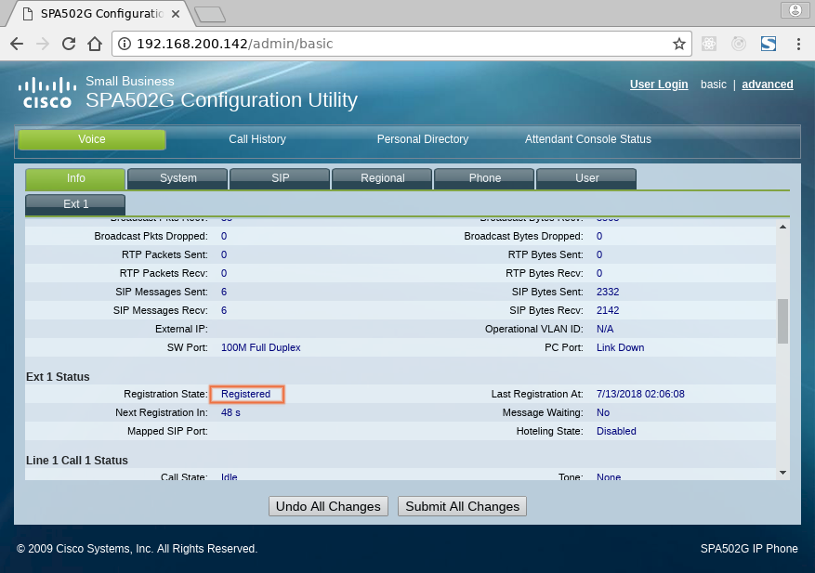Select SIP Bytes Sent value 2332

point(608,292)
